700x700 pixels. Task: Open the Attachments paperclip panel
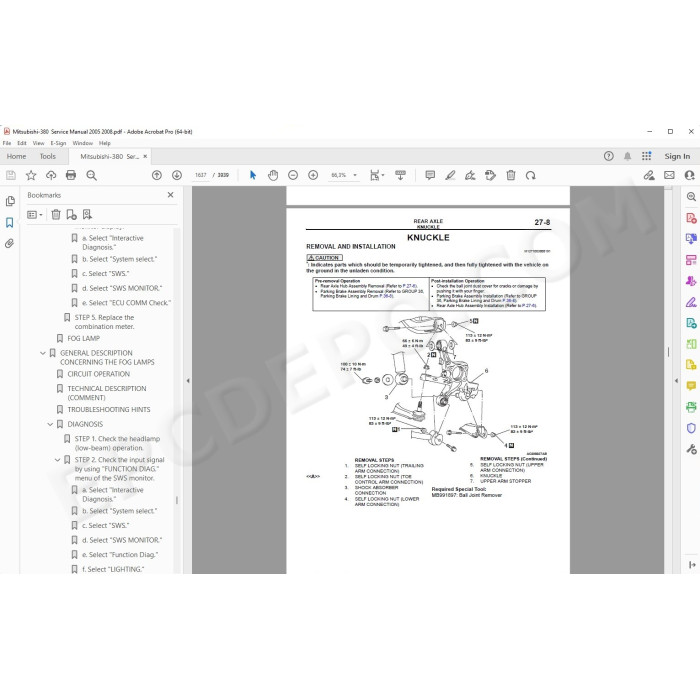10,243
